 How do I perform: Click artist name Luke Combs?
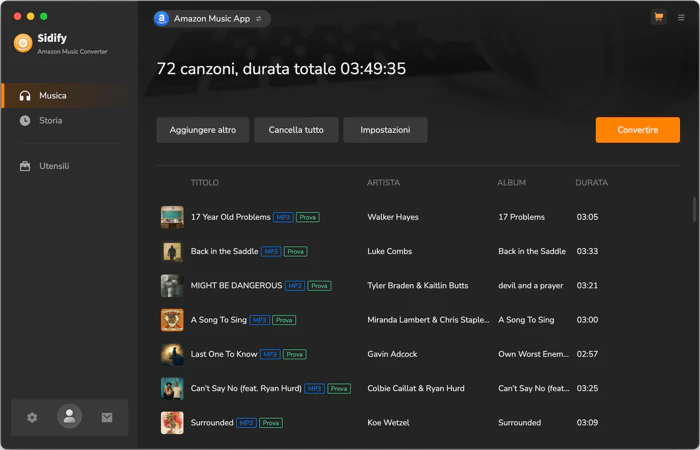(x=390, y=251)
